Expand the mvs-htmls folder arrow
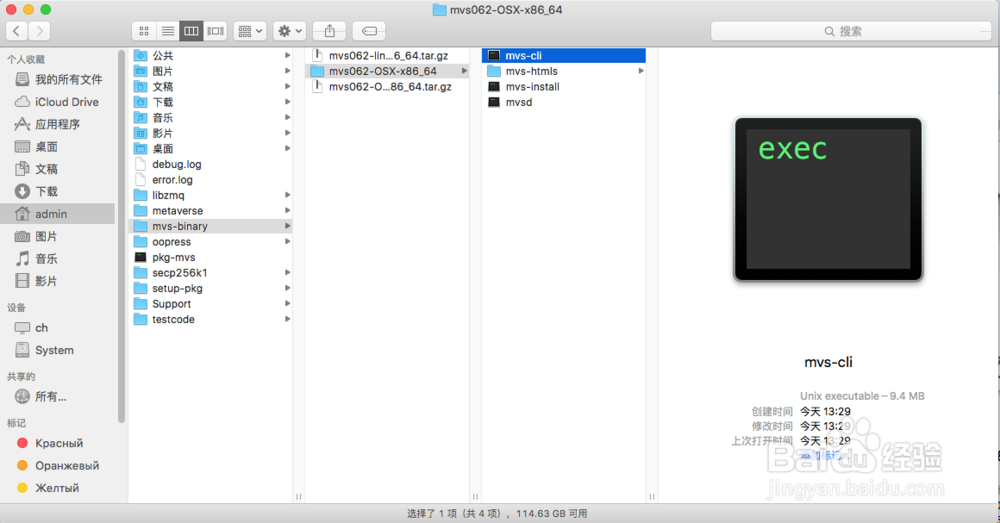Viewport: 1000px width, 523px height. tap(641, 71)
